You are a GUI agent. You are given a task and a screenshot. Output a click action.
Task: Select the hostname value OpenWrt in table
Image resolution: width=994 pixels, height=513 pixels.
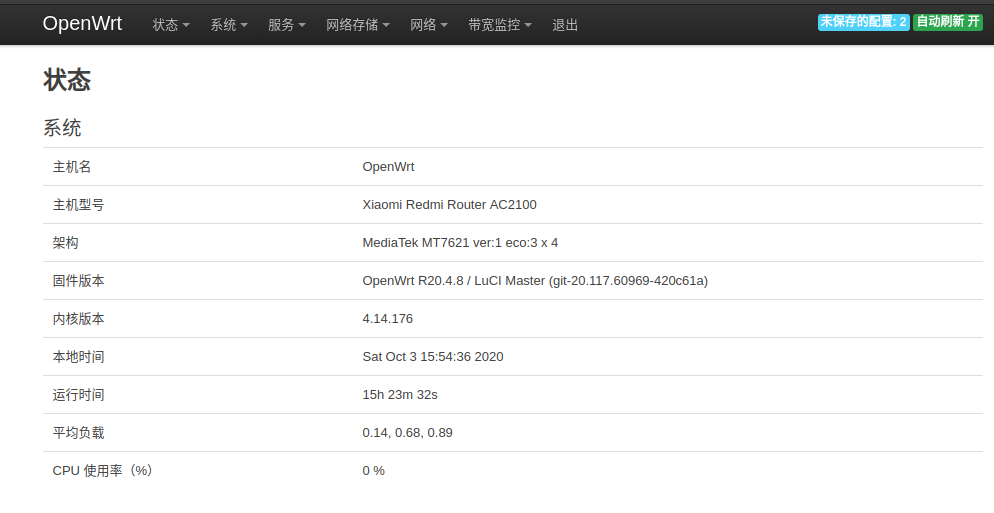click(388, 167)
